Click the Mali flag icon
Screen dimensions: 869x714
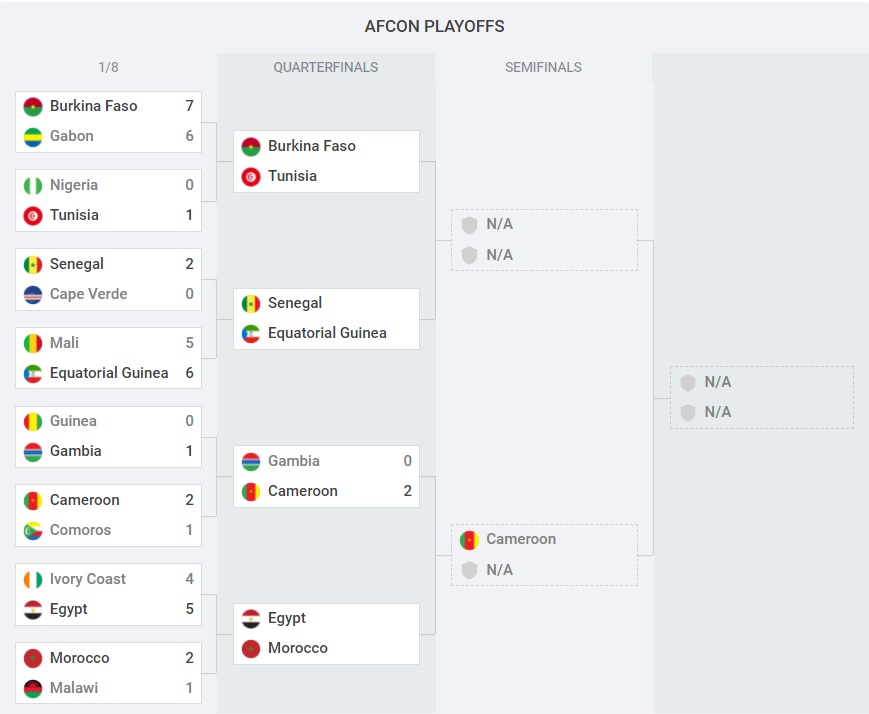pyautogui.click(x=33, y=344)
